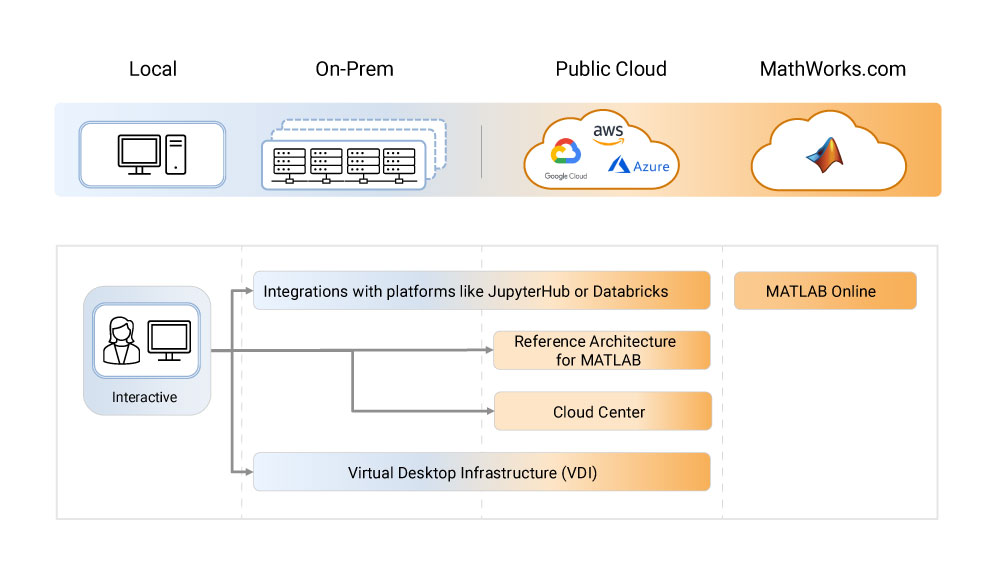This screenshot has width=1000, height=562.
Task: Click the MathWorks.com column heading
Action: point(832,69)
